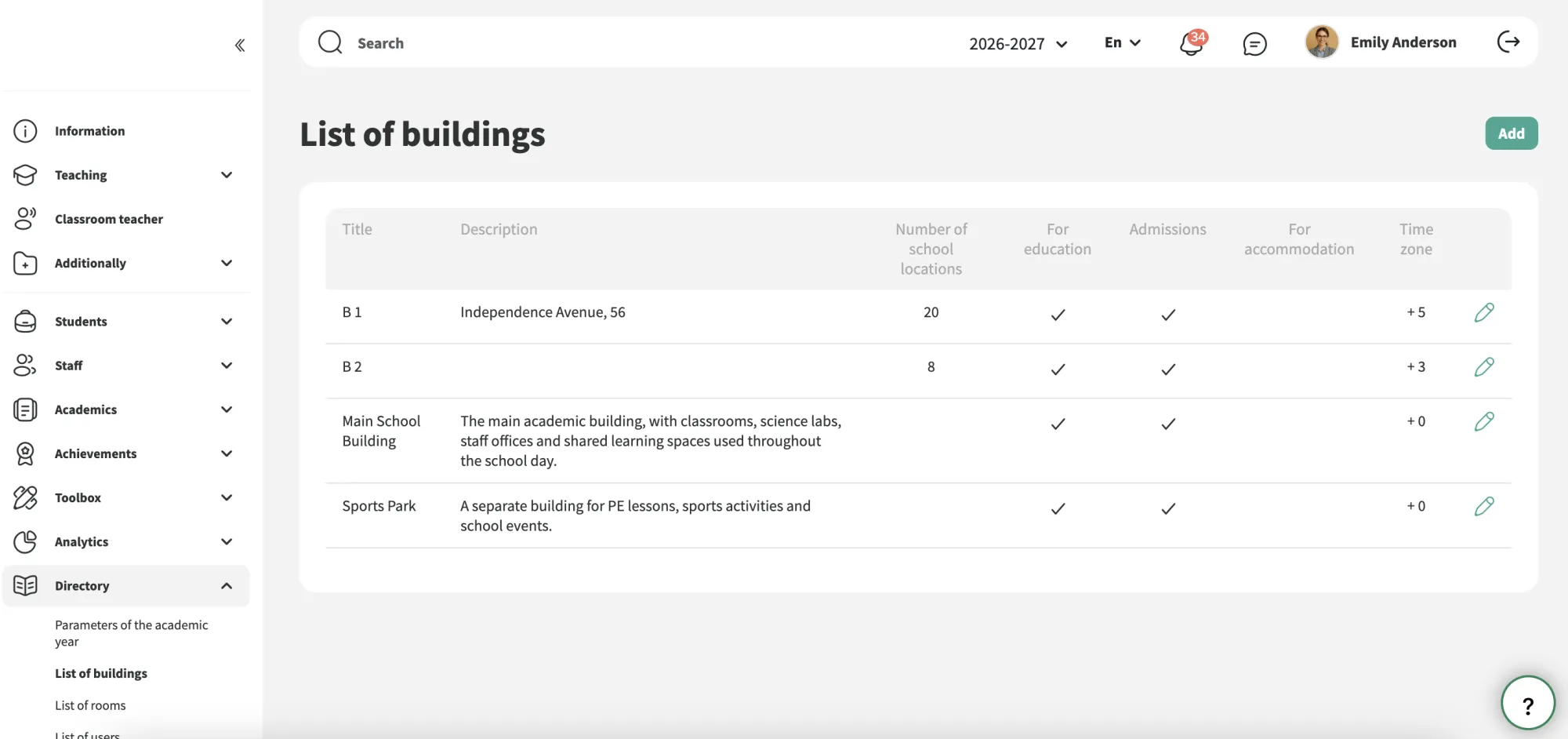Image resolution: width=1568 pixels, height=739 pixels.
Task: Click B 1 For education checkmark
Action: pos(1058,315)
